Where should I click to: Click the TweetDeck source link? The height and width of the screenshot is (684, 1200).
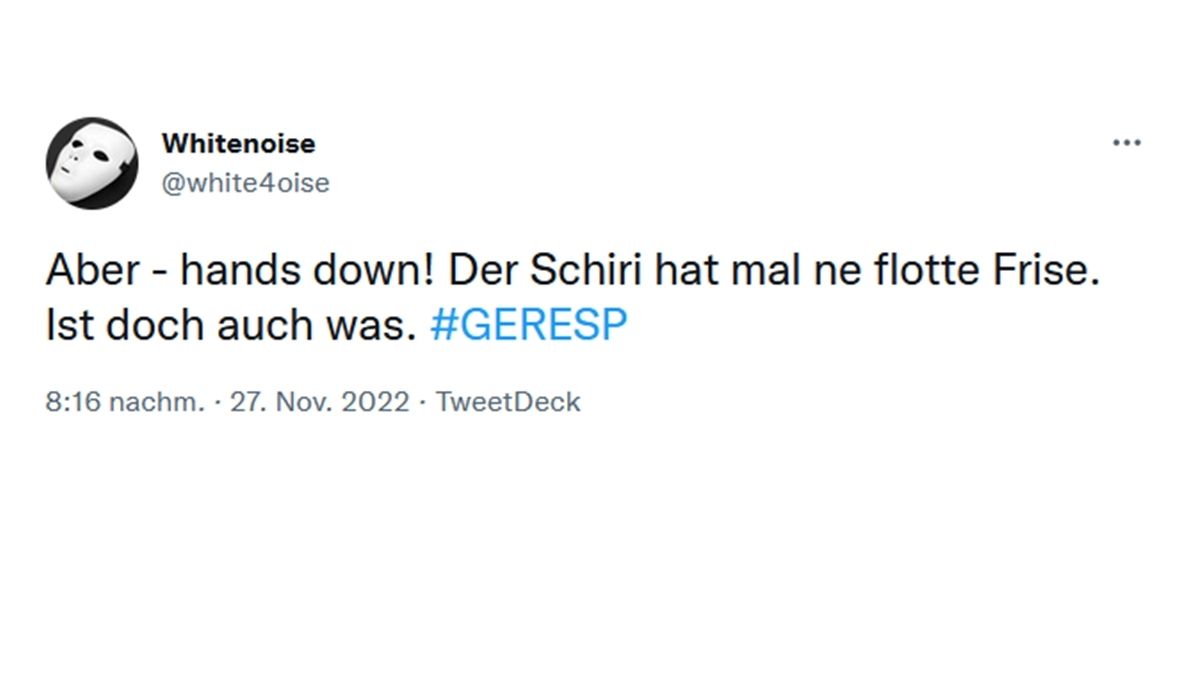506,401
